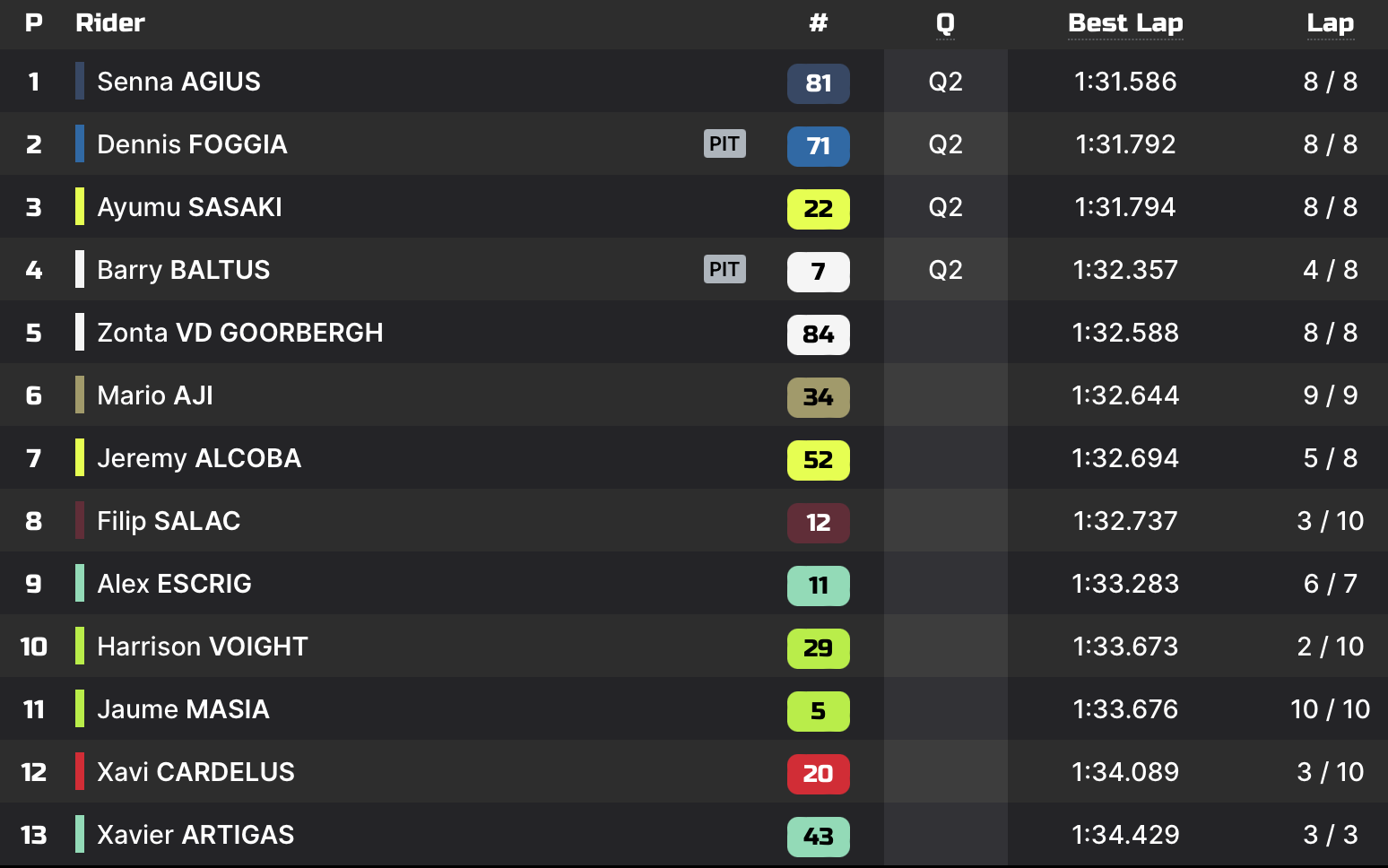The height and width of the screenshot is (868, 1388).
Task: Click the Rider column header
Action: point(110,23)
